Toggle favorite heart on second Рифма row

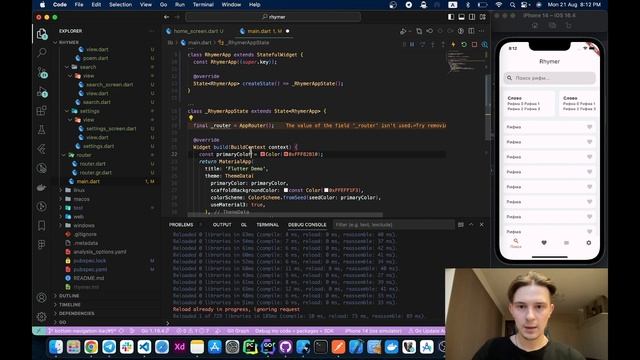tap(589, 142)
